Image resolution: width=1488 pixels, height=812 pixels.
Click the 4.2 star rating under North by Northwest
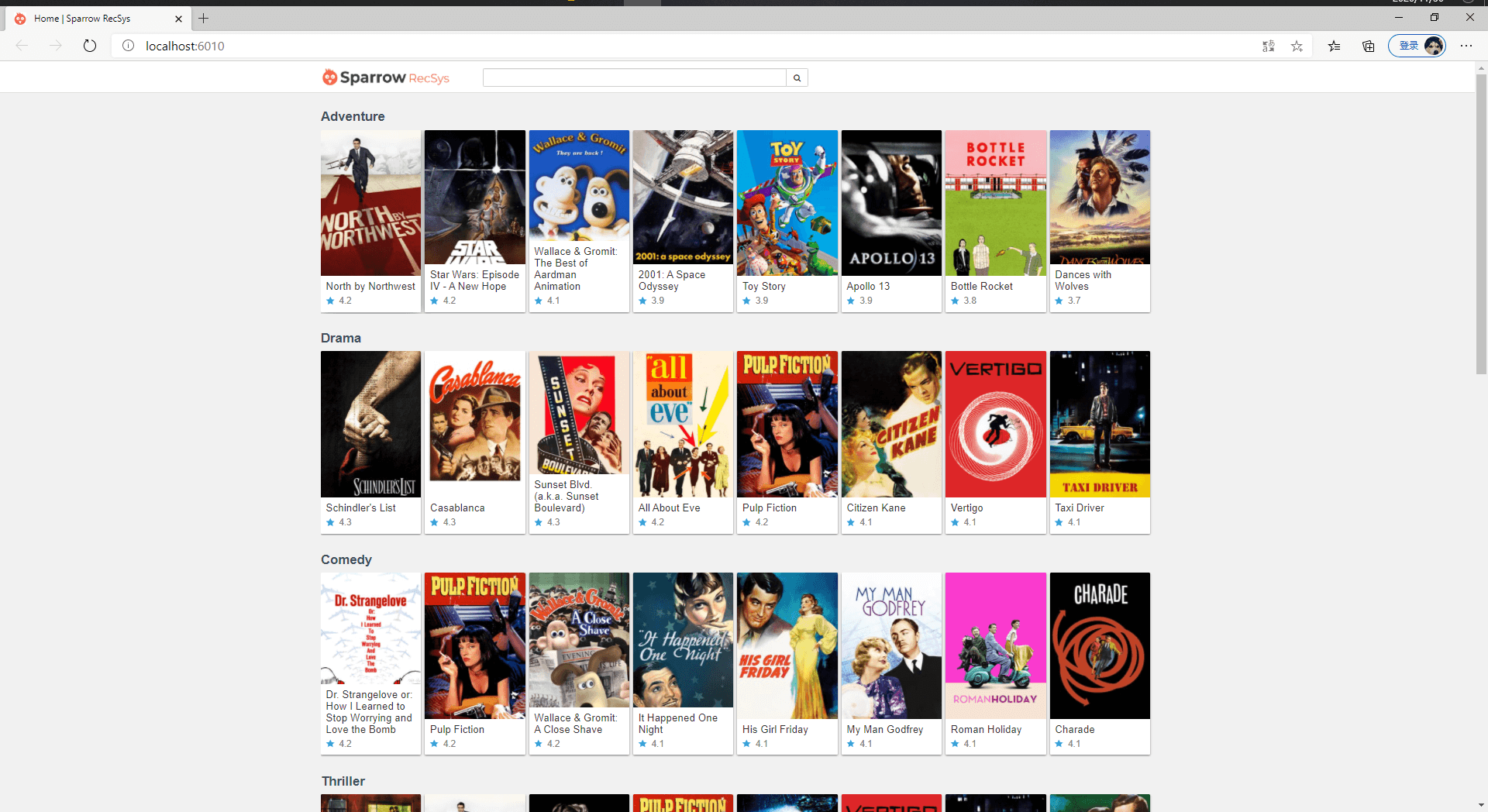point(339,301)
